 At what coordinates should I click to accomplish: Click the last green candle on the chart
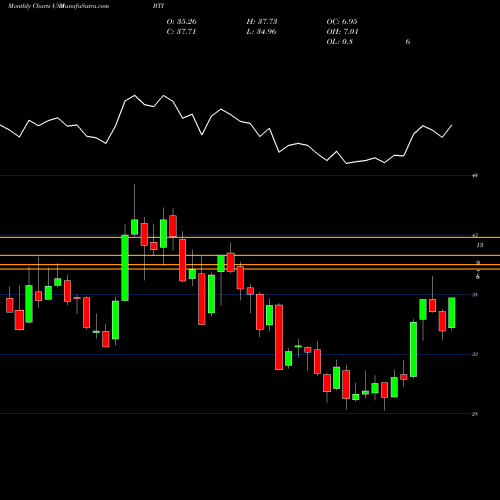[x=452, y=313]
